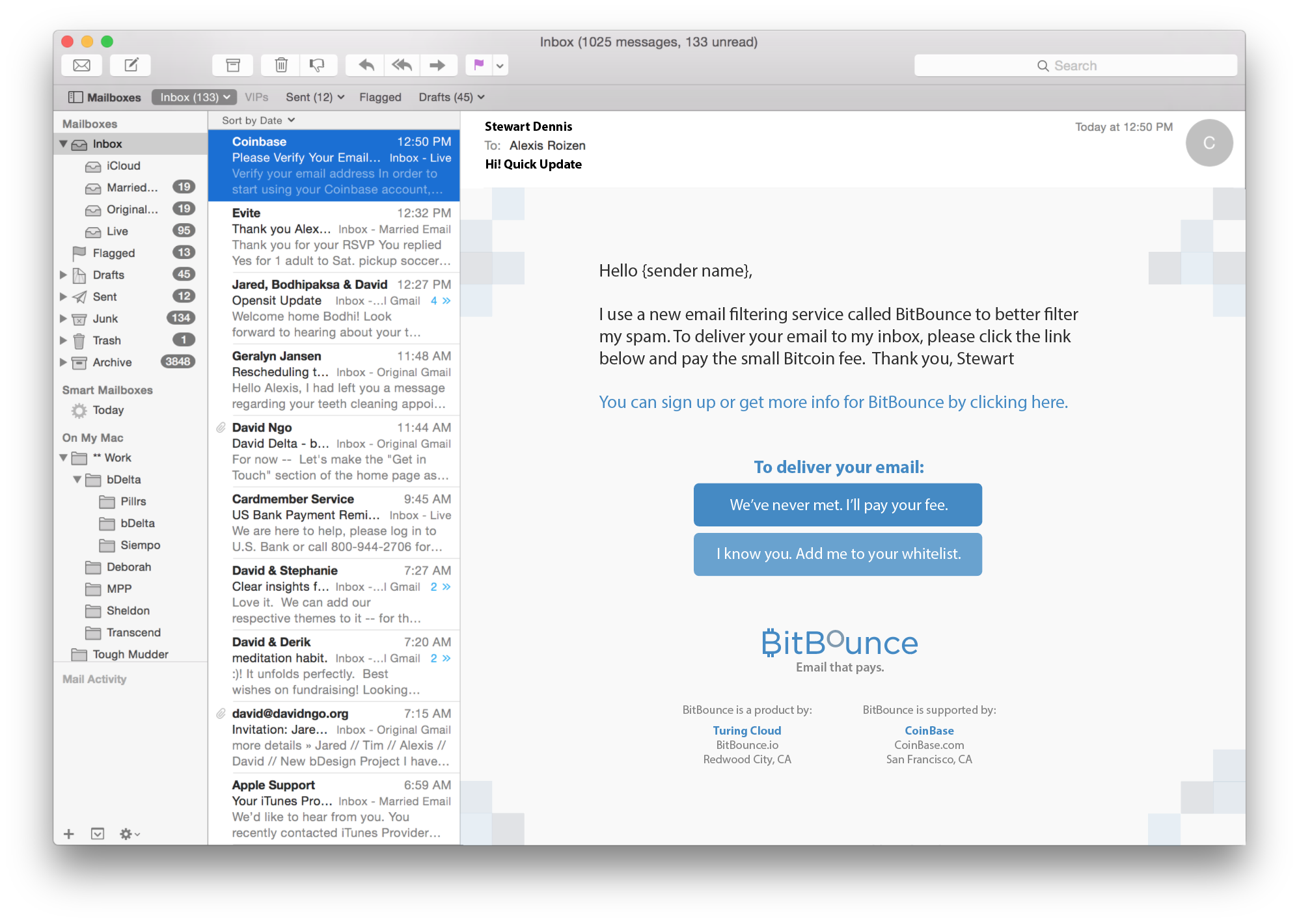Click the BitBounce logo
Screen dimensions: 1299x924
click(x=840, y=643)
